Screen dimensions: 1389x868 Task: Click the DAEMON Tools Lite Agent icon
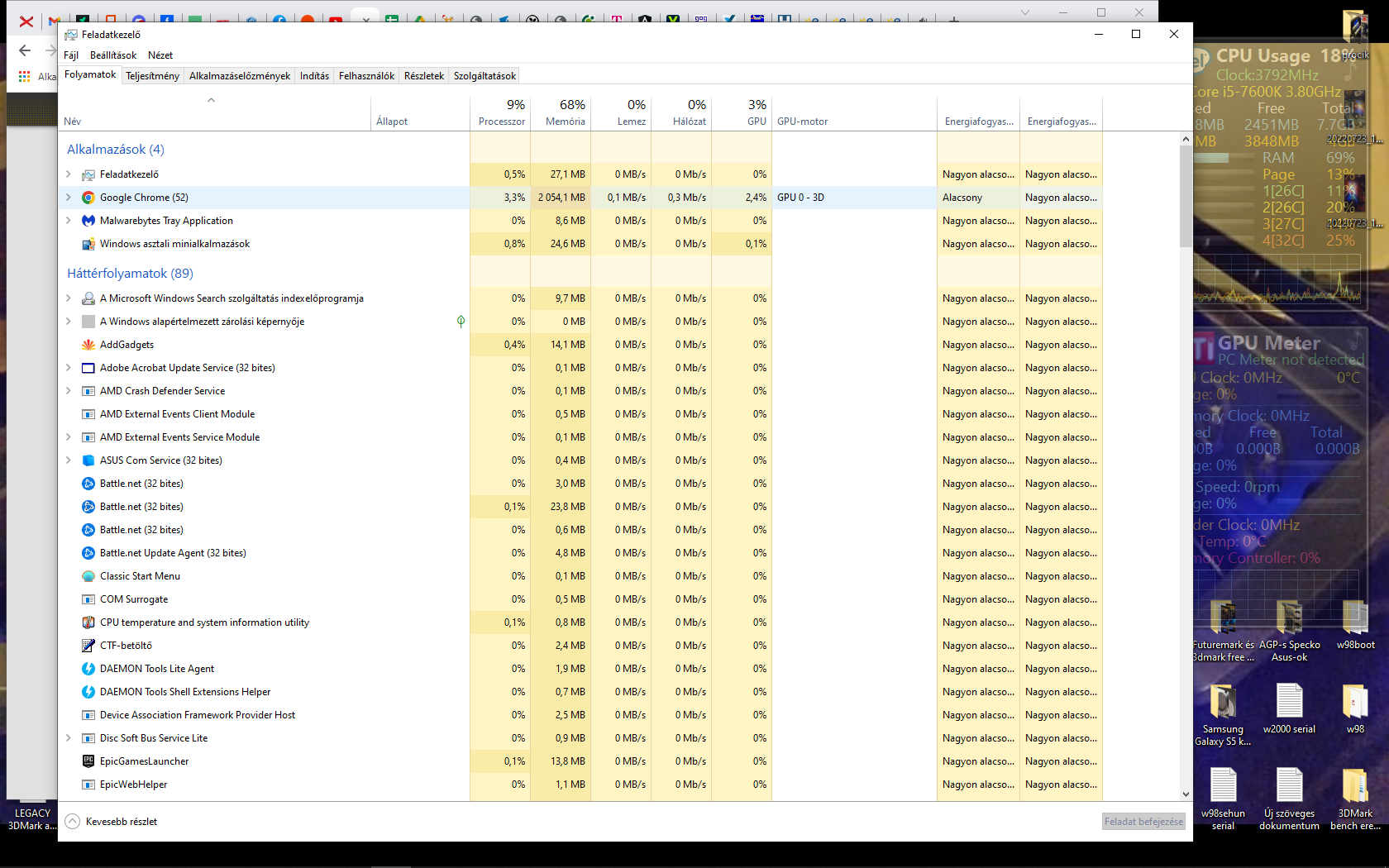[88, 669]
